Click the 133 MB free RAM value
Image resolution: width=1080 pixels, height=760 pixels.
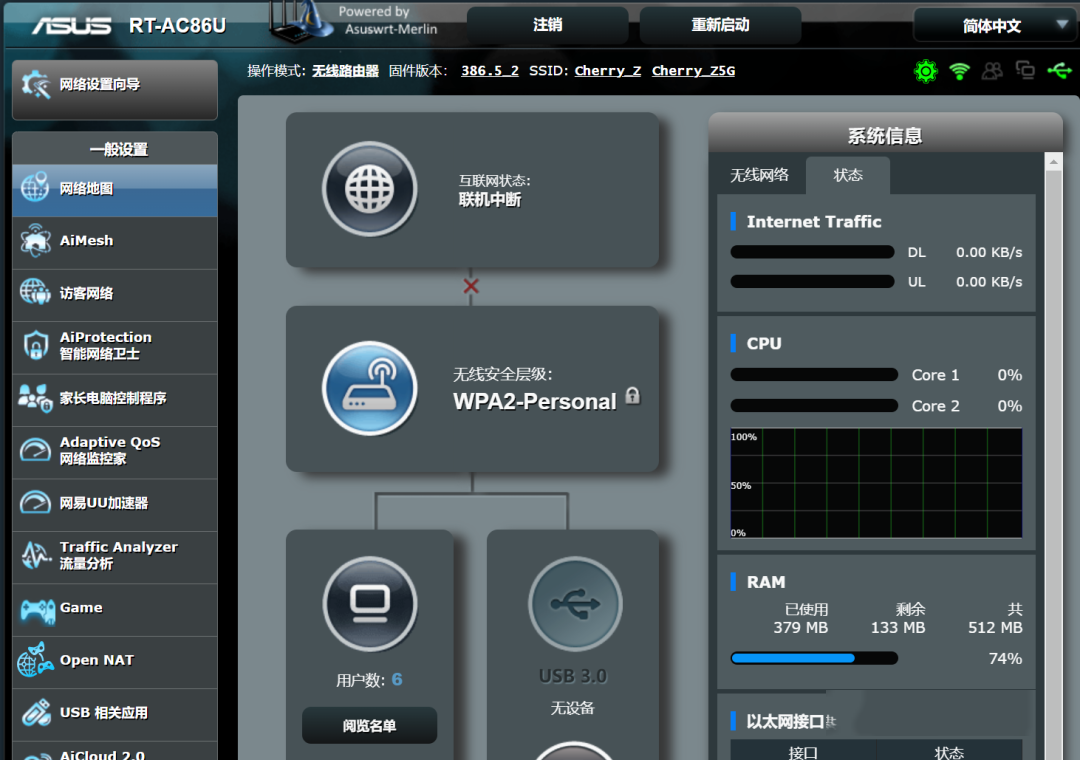tap(898, 628)
